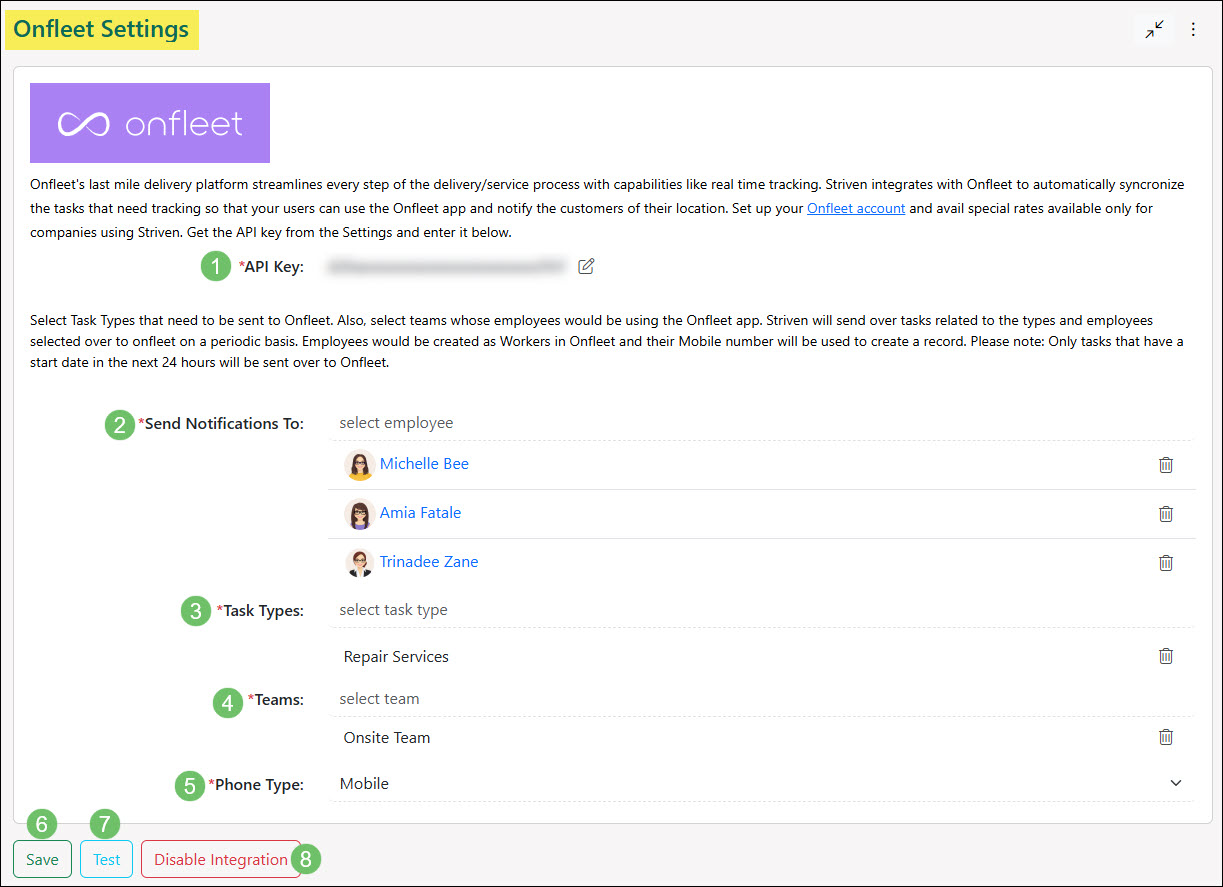Delete Onsite Team from teams

[x=1165, y=737]
